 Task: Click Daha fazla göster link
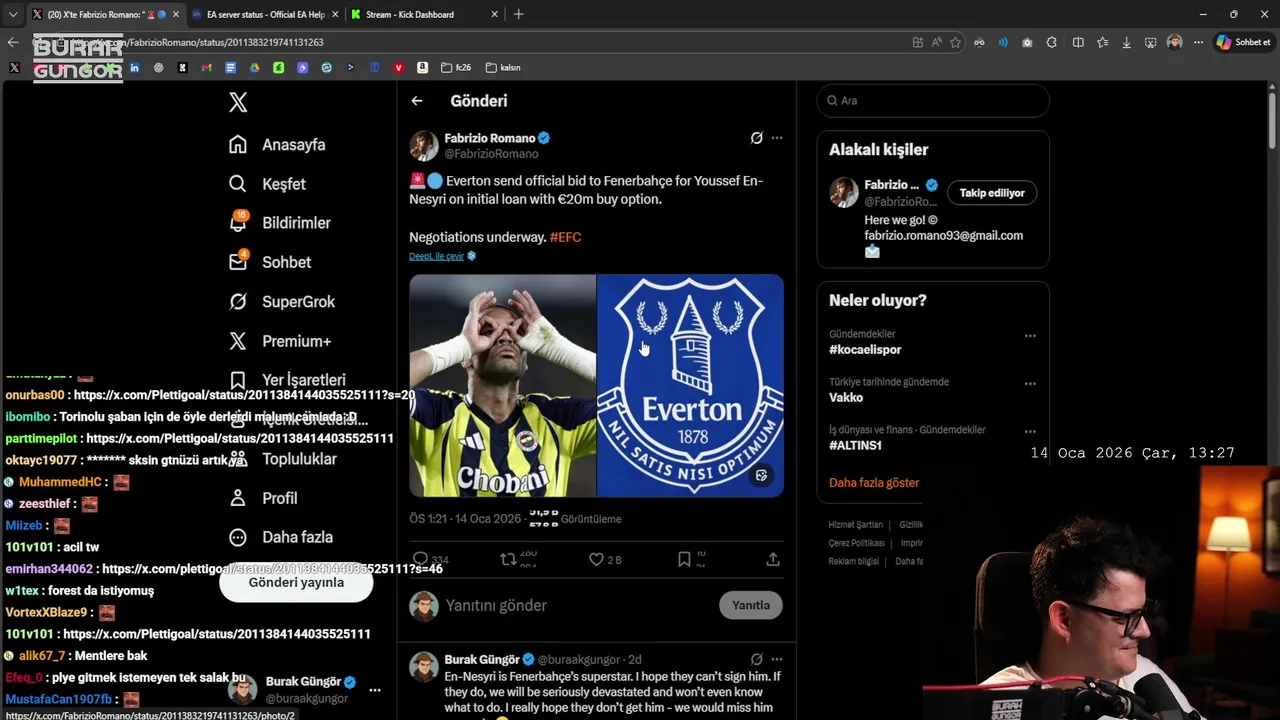[x=874, y=483]
